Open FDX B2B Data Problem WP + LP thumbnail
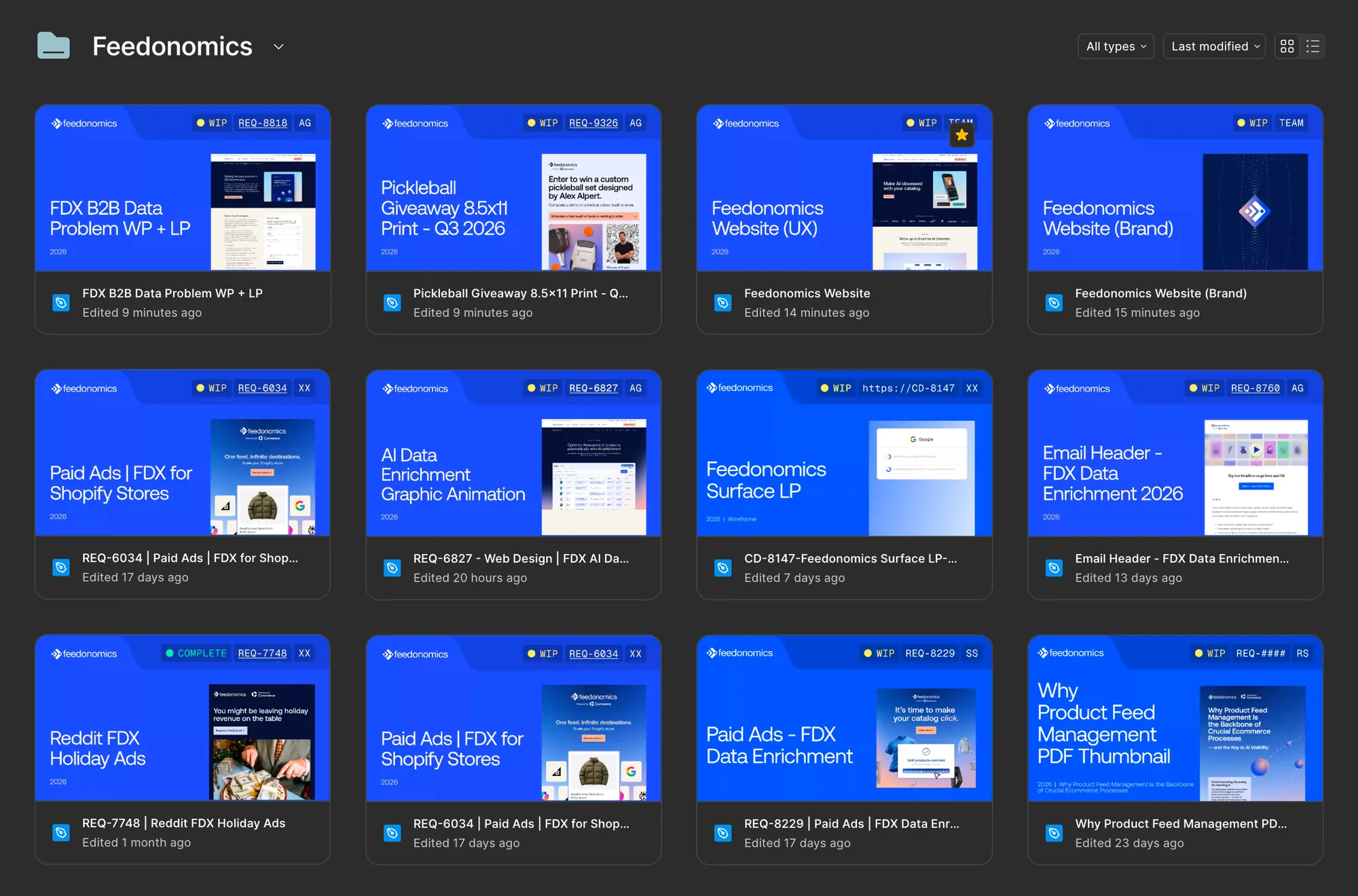This screenshot has height=896, width=1358. pos(183,188)
